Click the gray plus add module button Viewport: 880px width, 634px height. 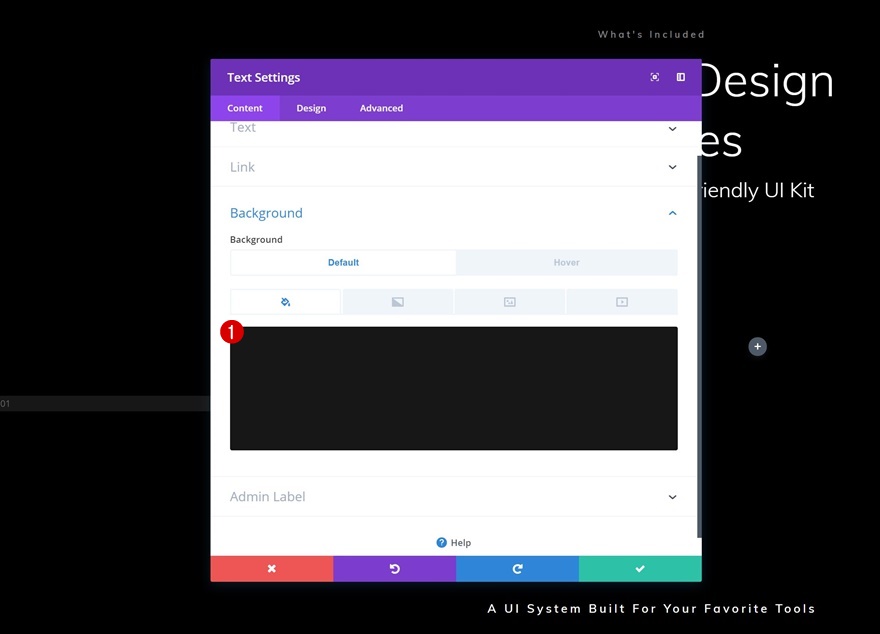757,347
